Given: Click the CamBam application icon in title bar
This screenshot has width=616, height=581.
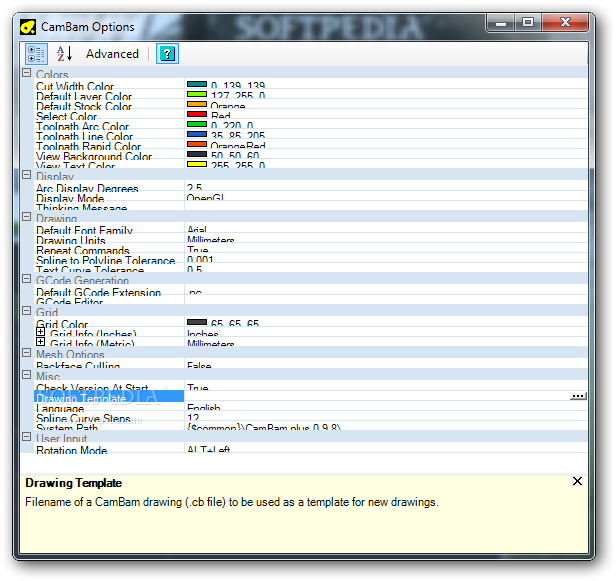Looking at the screenshot, I should (28, 27).
